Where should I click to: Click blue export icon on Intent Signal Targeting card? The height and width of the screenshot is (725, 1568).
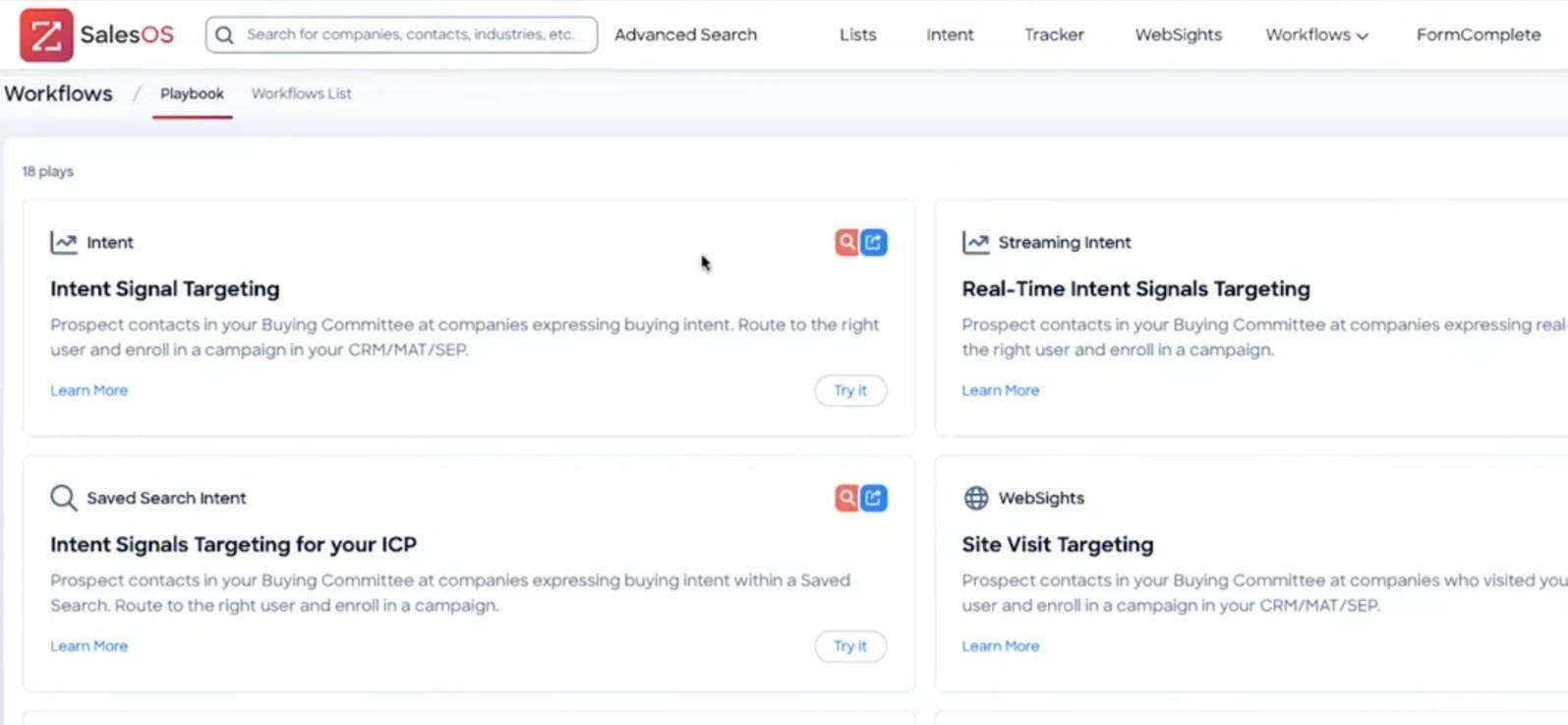click(874, 242)
